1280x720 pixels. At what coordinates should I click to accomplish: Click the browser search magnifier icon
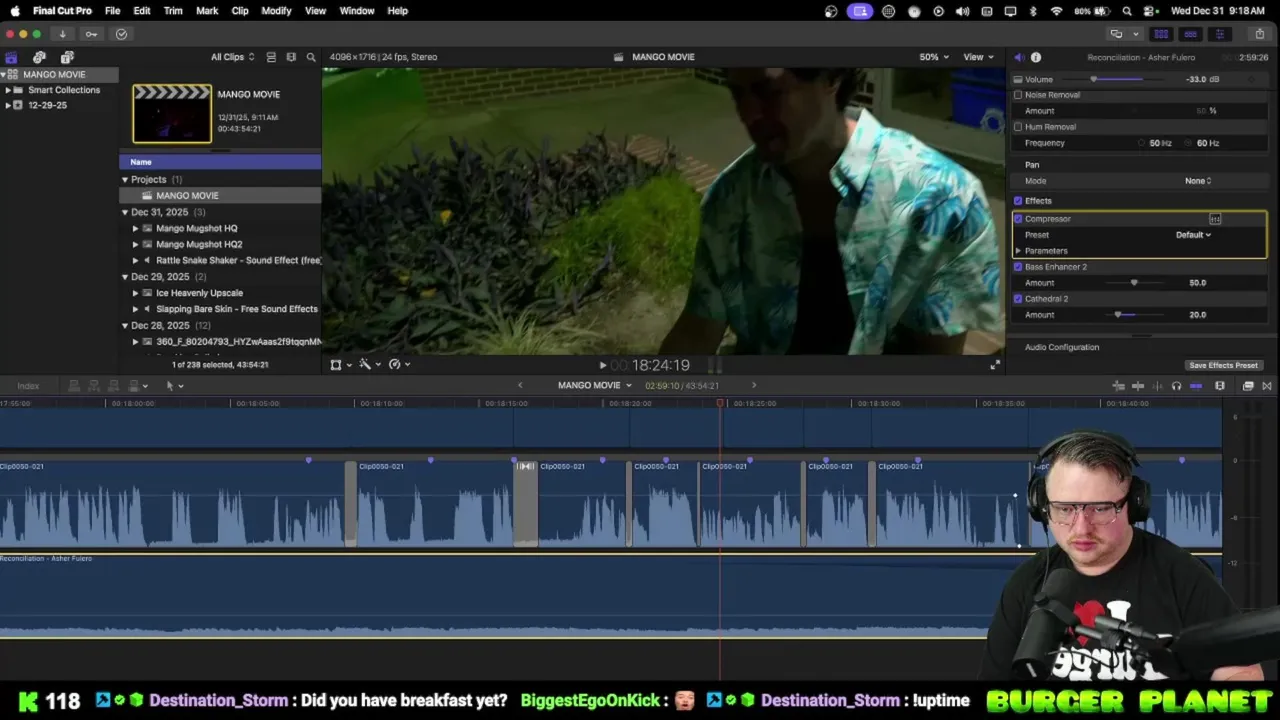pos(311,57)
